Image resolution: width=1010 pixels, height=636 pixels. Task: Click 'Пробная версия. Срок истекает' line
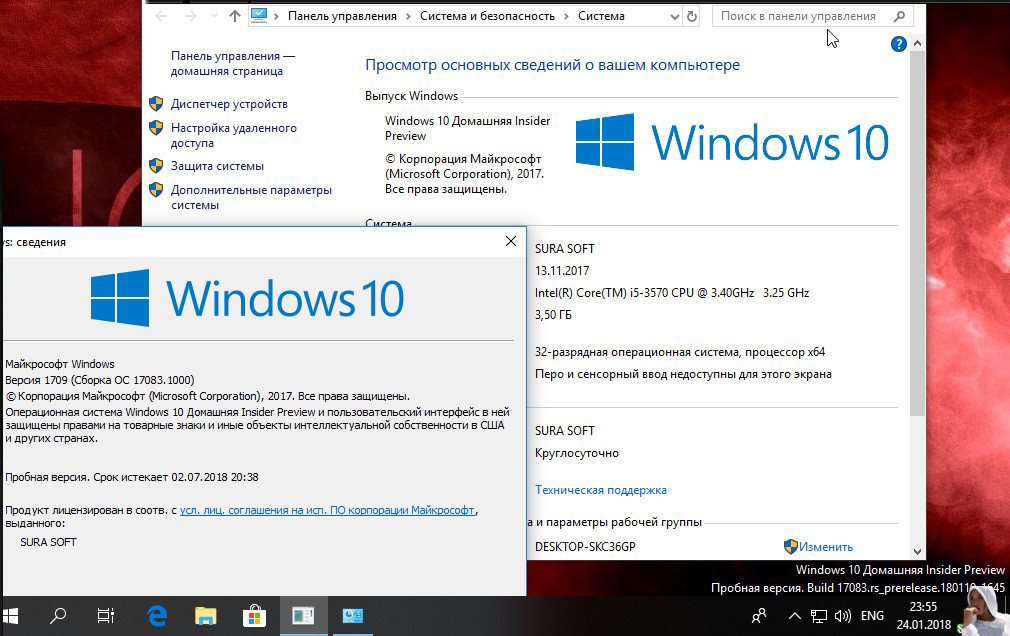[x=131, y=477]
